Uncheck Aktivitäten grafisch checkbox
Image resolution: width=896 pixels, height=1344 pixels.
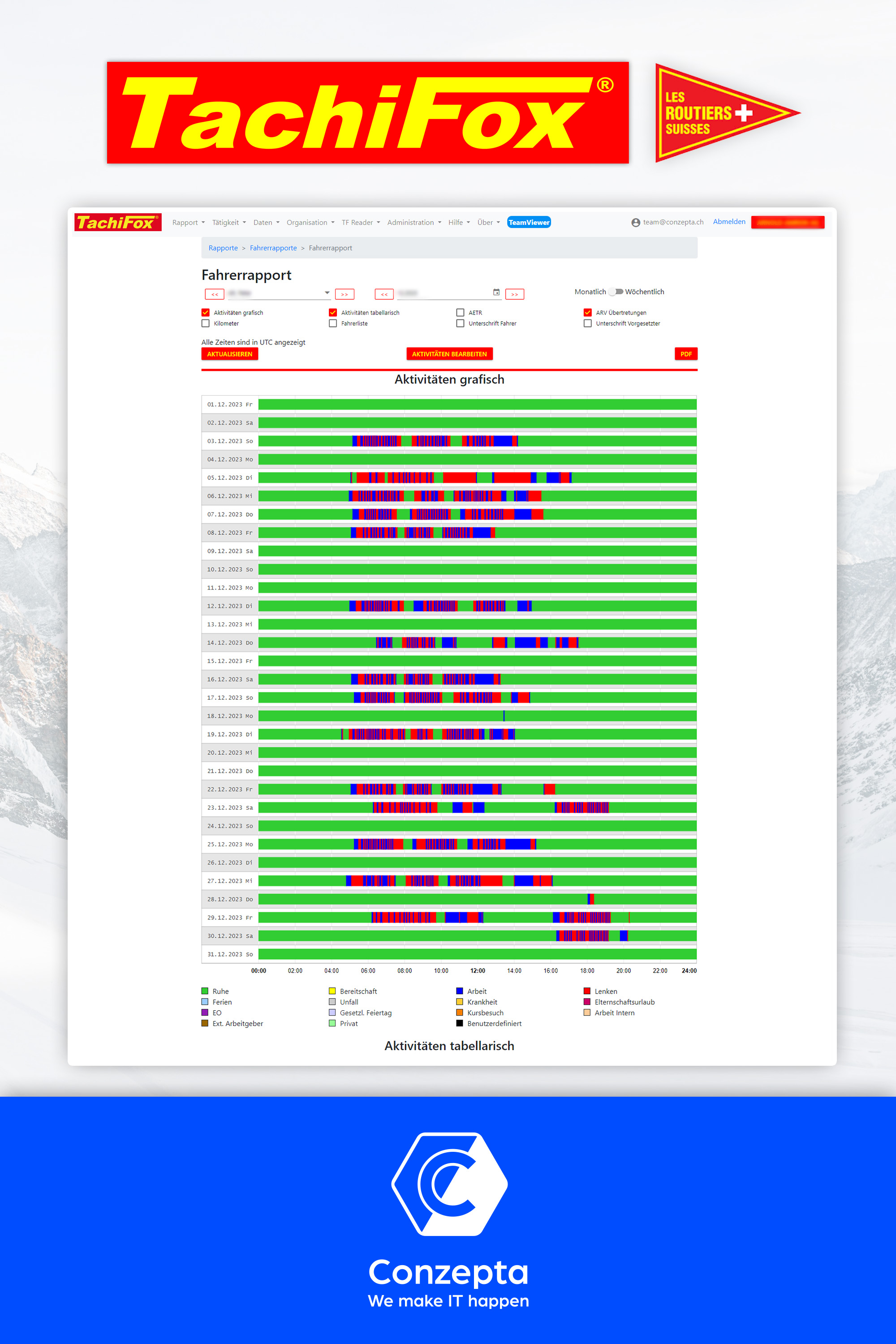[205, 313]
